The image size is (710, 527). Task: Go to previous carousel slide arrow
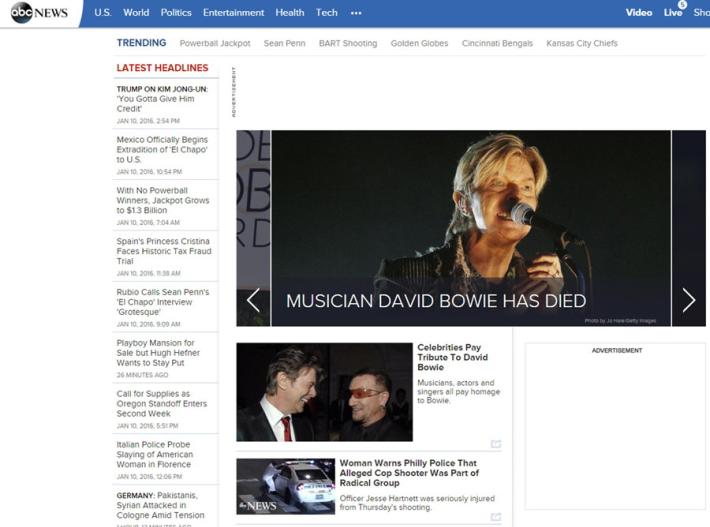253,300
